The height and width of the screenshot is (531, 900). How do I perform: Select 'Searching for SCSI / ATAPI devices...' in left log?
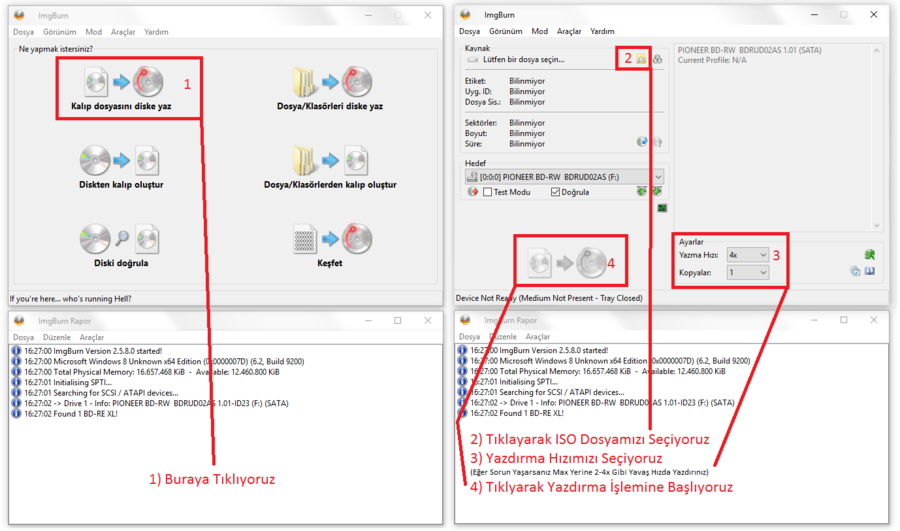[101, 393]
